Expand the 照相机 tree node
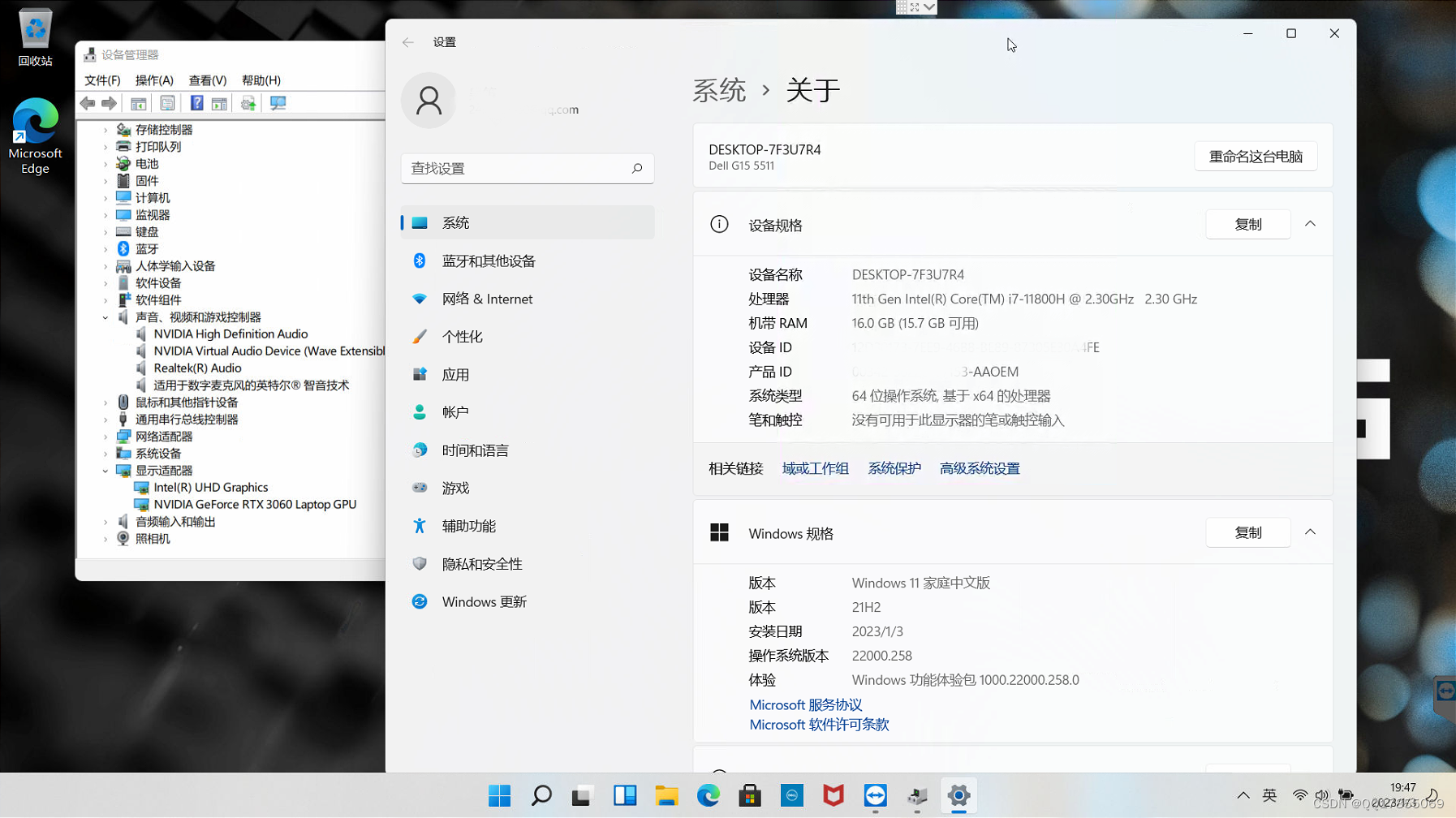The image size is (1456, 818). pos(106,539)
